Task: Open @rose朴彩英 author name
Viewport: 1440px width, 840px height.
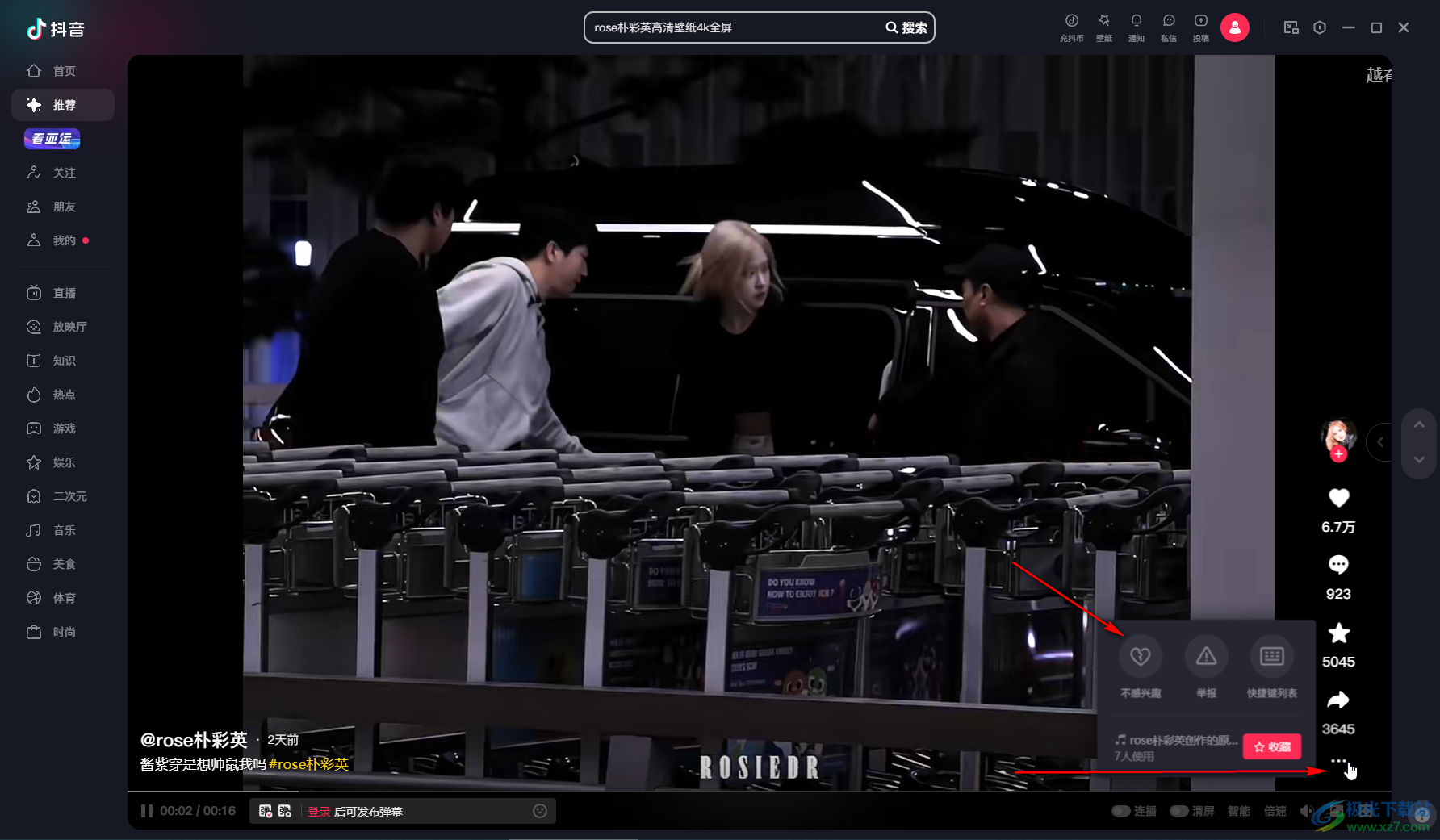Action: click(194, 740)
